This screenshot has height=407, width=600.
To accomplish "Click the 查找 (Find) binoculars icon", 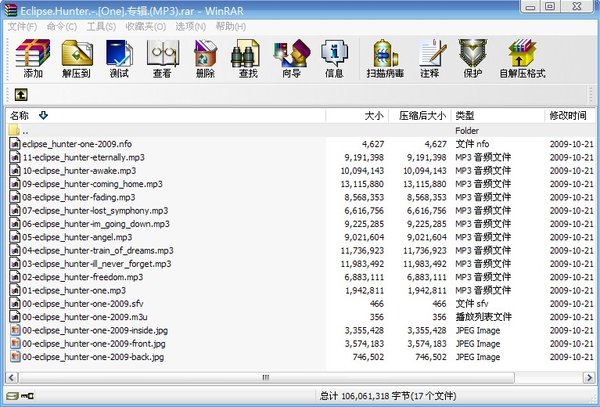I will 245,53.
